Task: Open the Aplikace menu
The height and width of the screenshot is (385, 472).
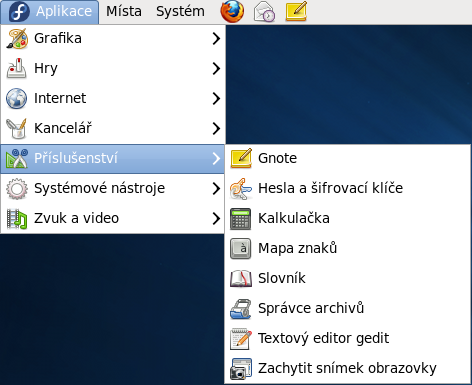Action: click(x=50, y=12)
